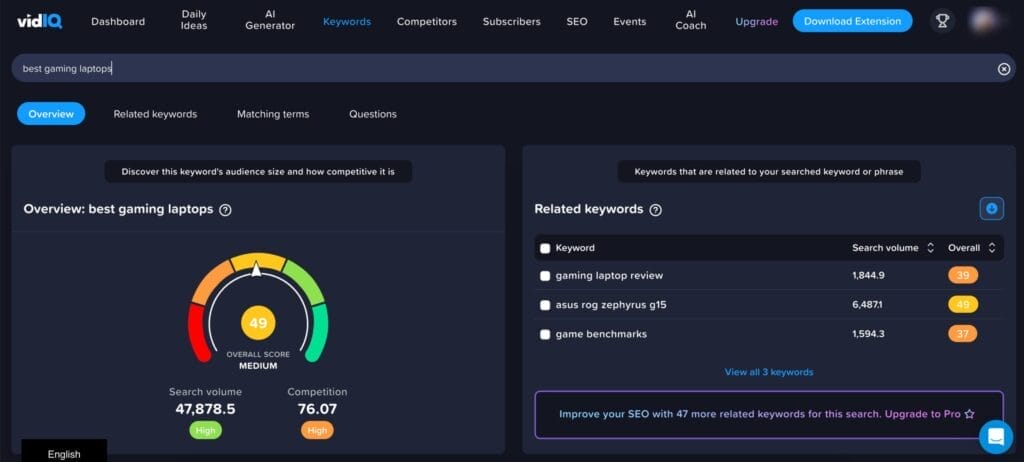Select all keywords via header checkbox
The width and height of the screenshot is (1024, 462).
click(x=545, y=248)
